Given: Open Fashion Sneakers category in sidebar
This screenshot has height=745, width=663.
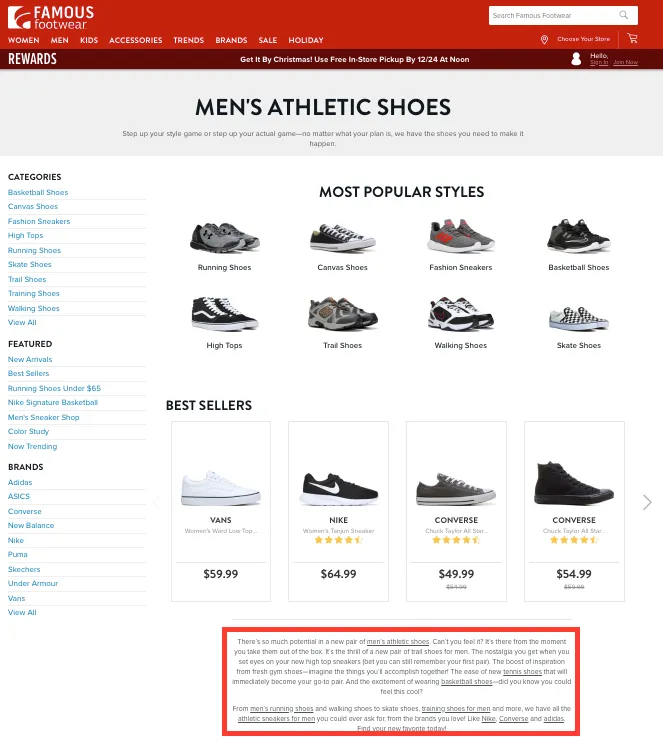Looking at the screenshot, I should (39, 221).
